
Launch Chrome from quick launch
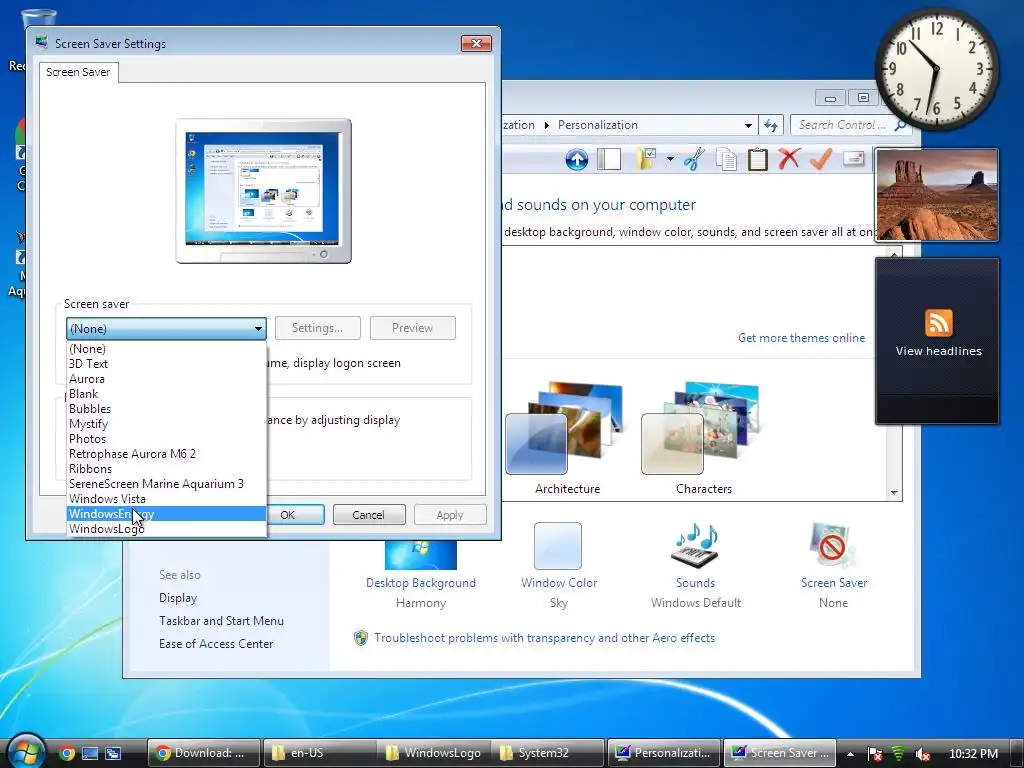[67, 753]
